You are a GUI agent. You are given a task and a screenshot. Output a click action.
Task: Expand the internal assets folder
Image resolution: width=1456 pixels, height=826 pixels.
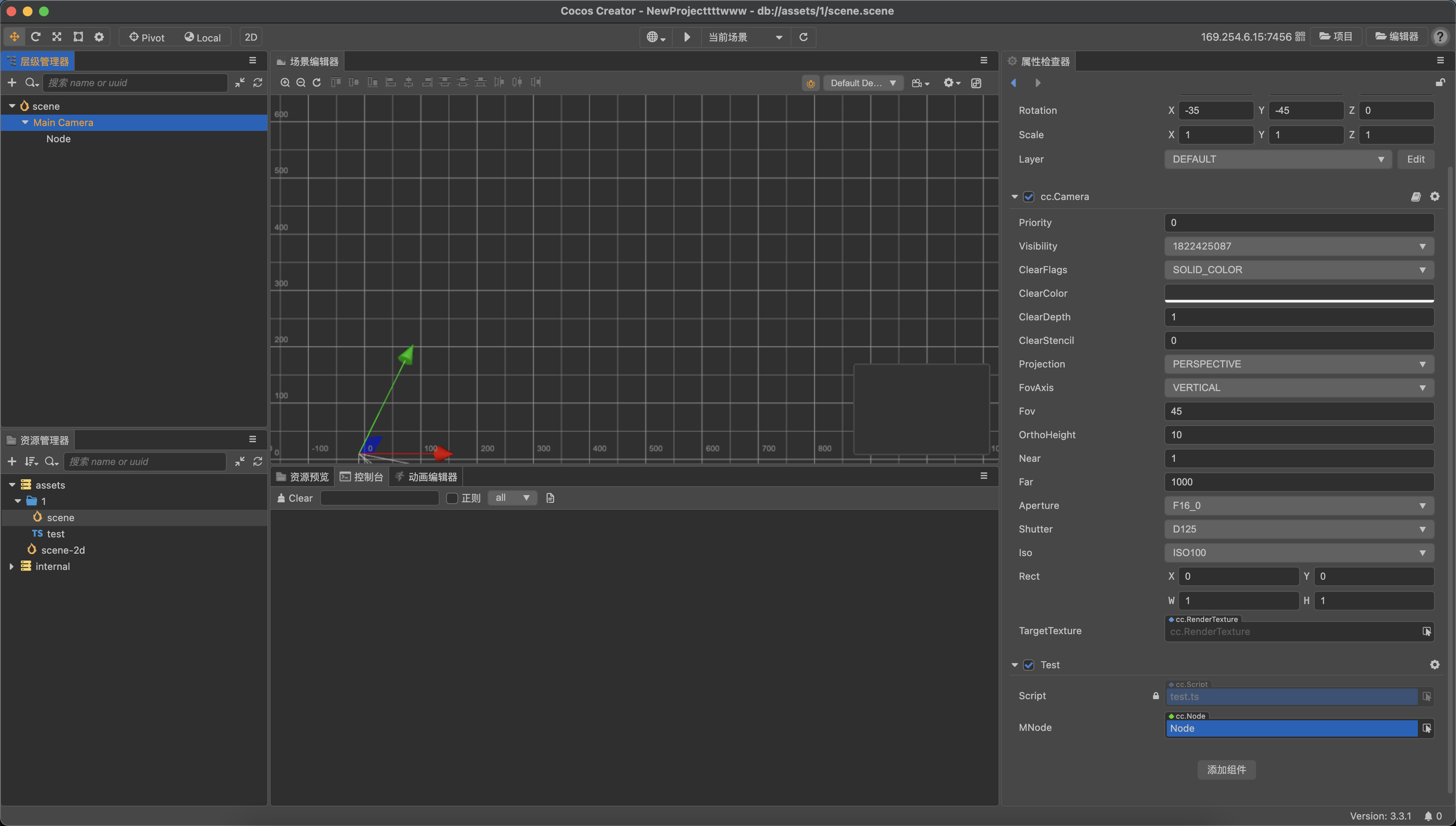pos(11,566)
